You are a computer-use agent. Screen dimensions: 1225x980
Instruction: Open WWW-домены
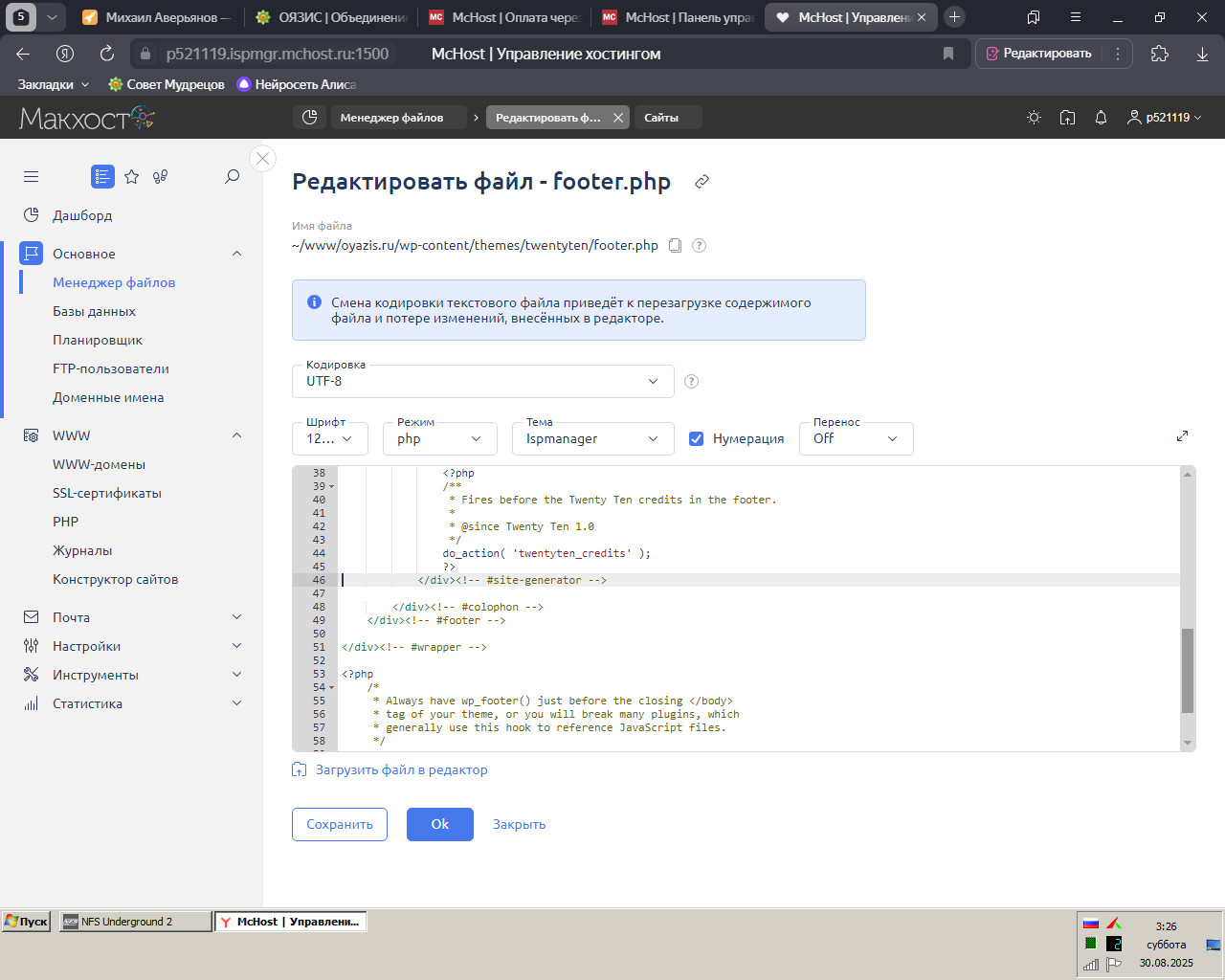[x=99, y=464]
